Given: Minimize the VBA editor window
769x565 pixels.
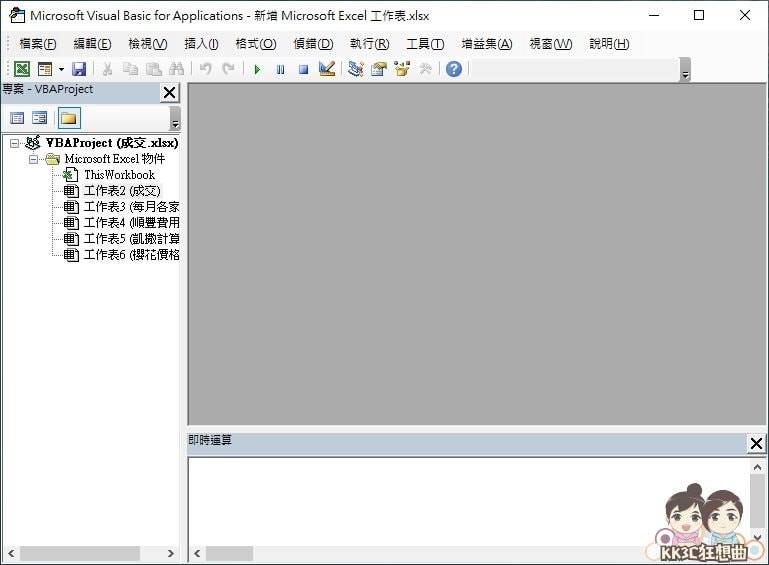Looking at the screenshot, I should (x=654, y=15).
